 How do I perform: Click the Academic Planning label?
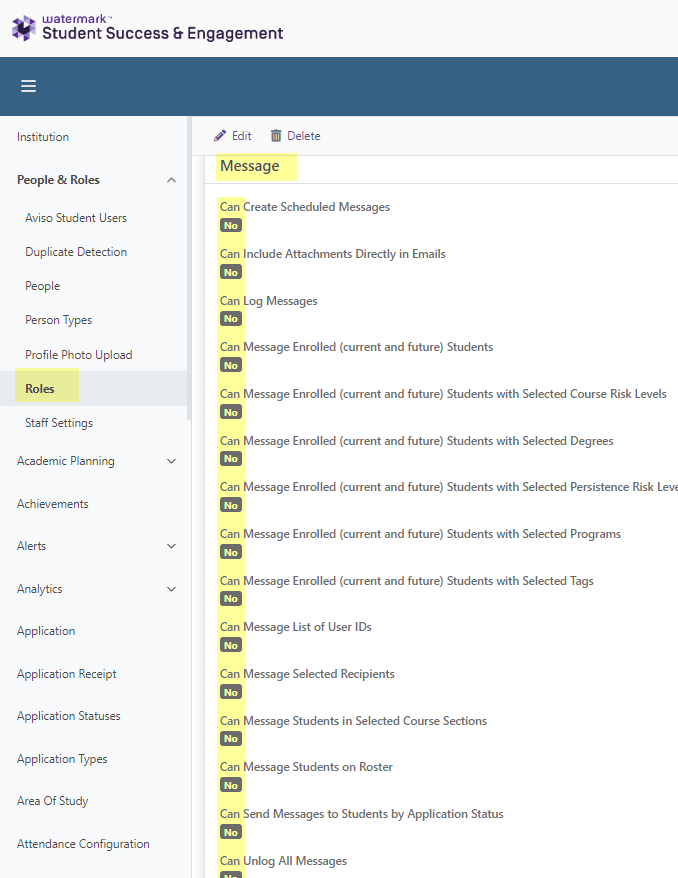66,461
